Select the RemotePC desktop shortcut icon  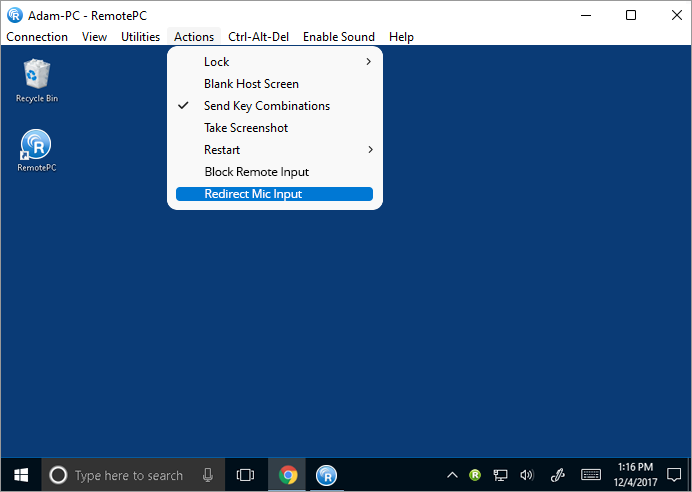pos(36,150)
